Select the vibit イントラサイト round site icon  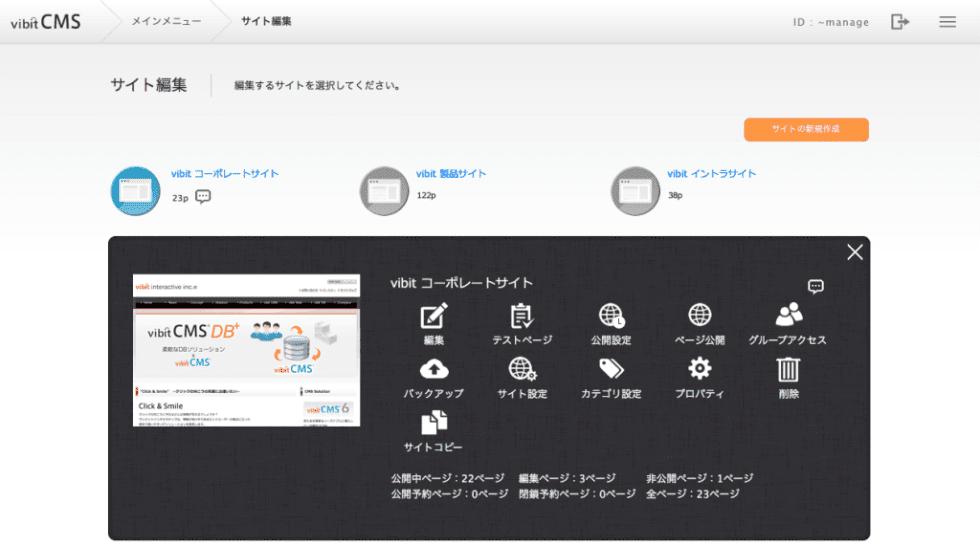[x=635, y=191]
